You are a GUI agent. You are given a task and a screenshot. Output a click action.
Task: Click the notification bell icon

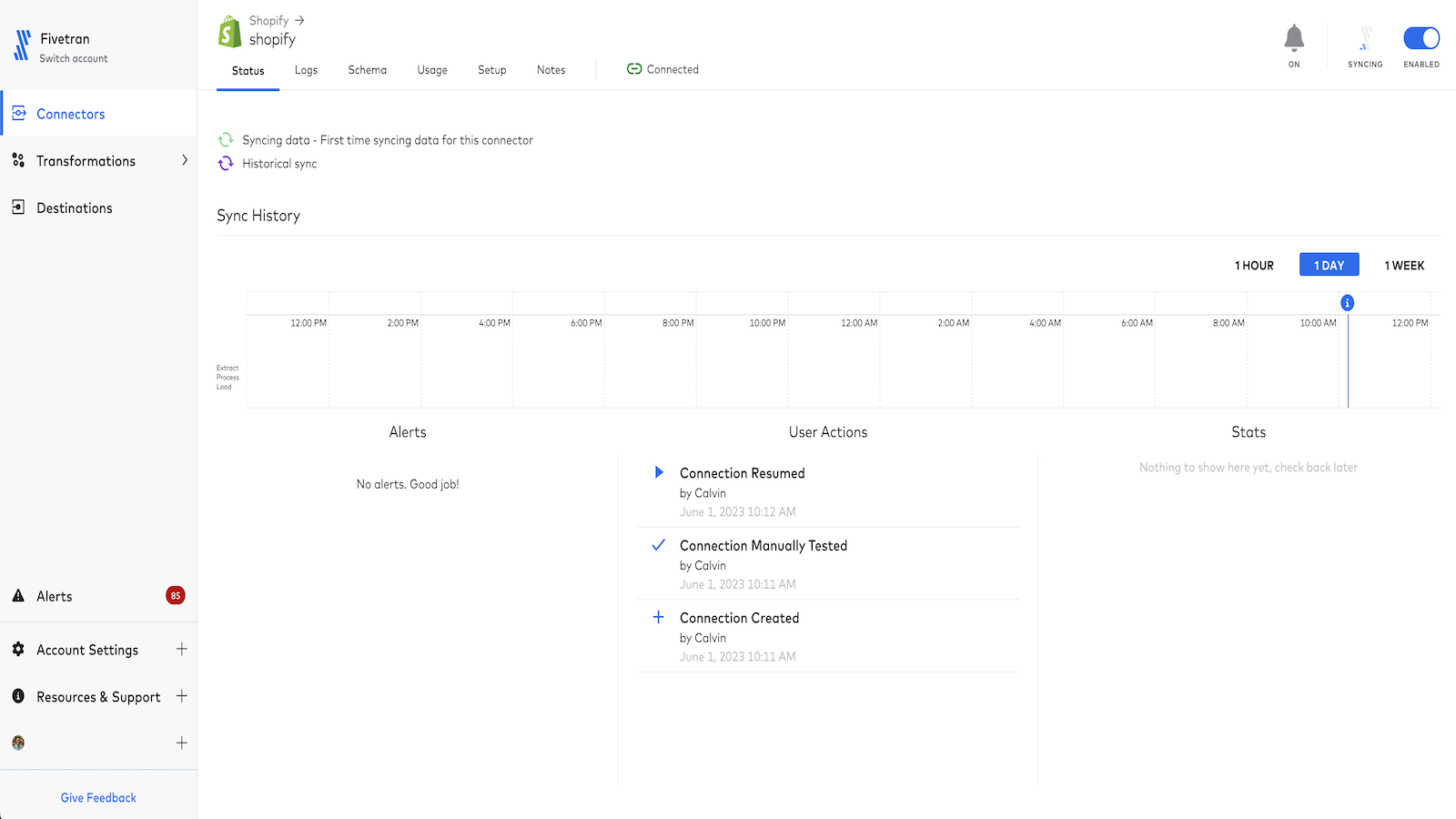coord(1294,38)
